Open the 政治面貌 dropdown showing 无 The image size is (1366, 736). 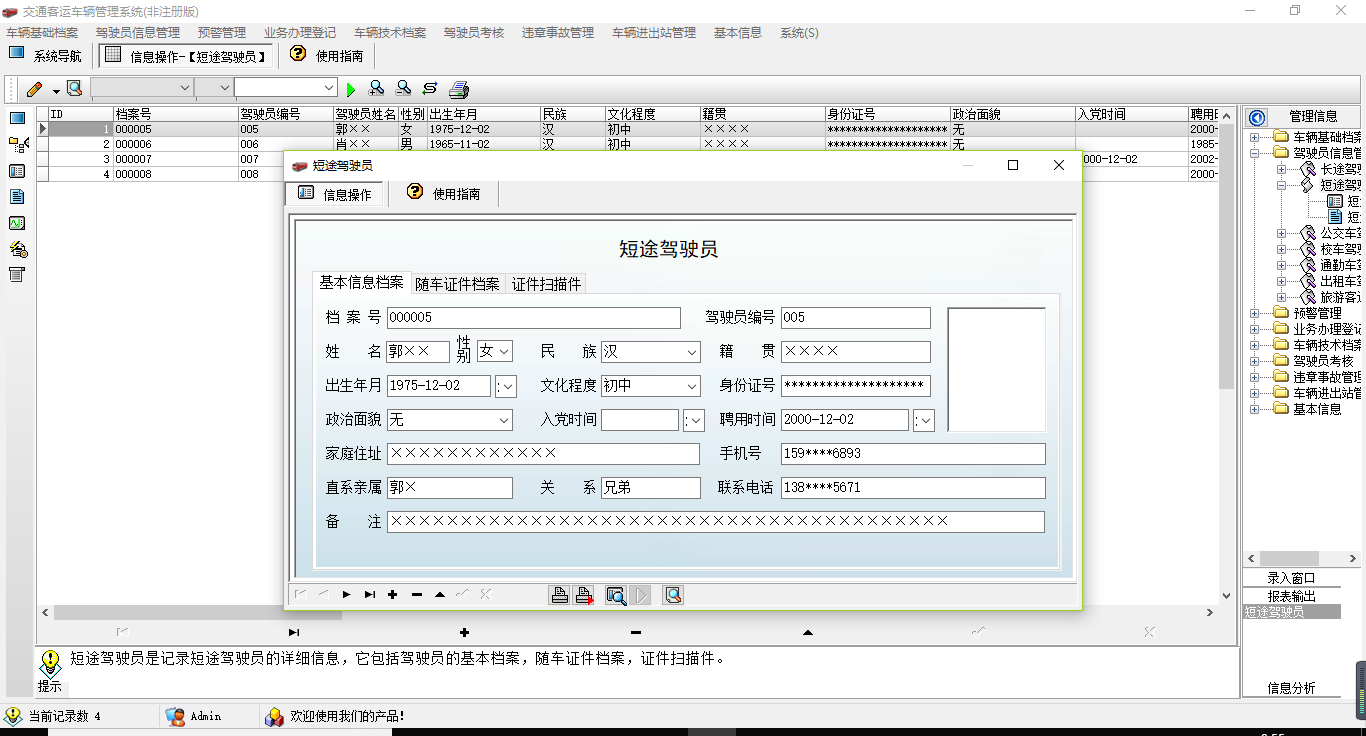(504, 420)
